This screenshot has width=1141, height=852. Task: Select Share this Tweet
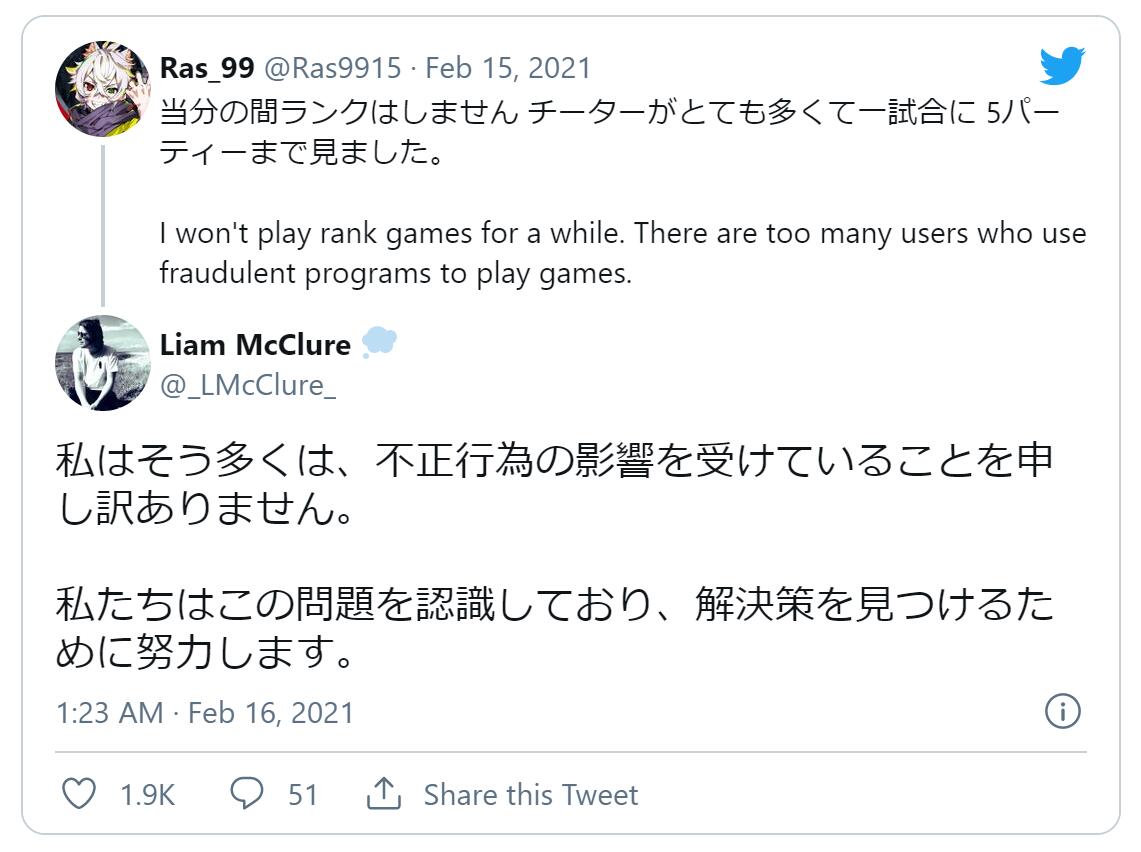tap(530, 795)
